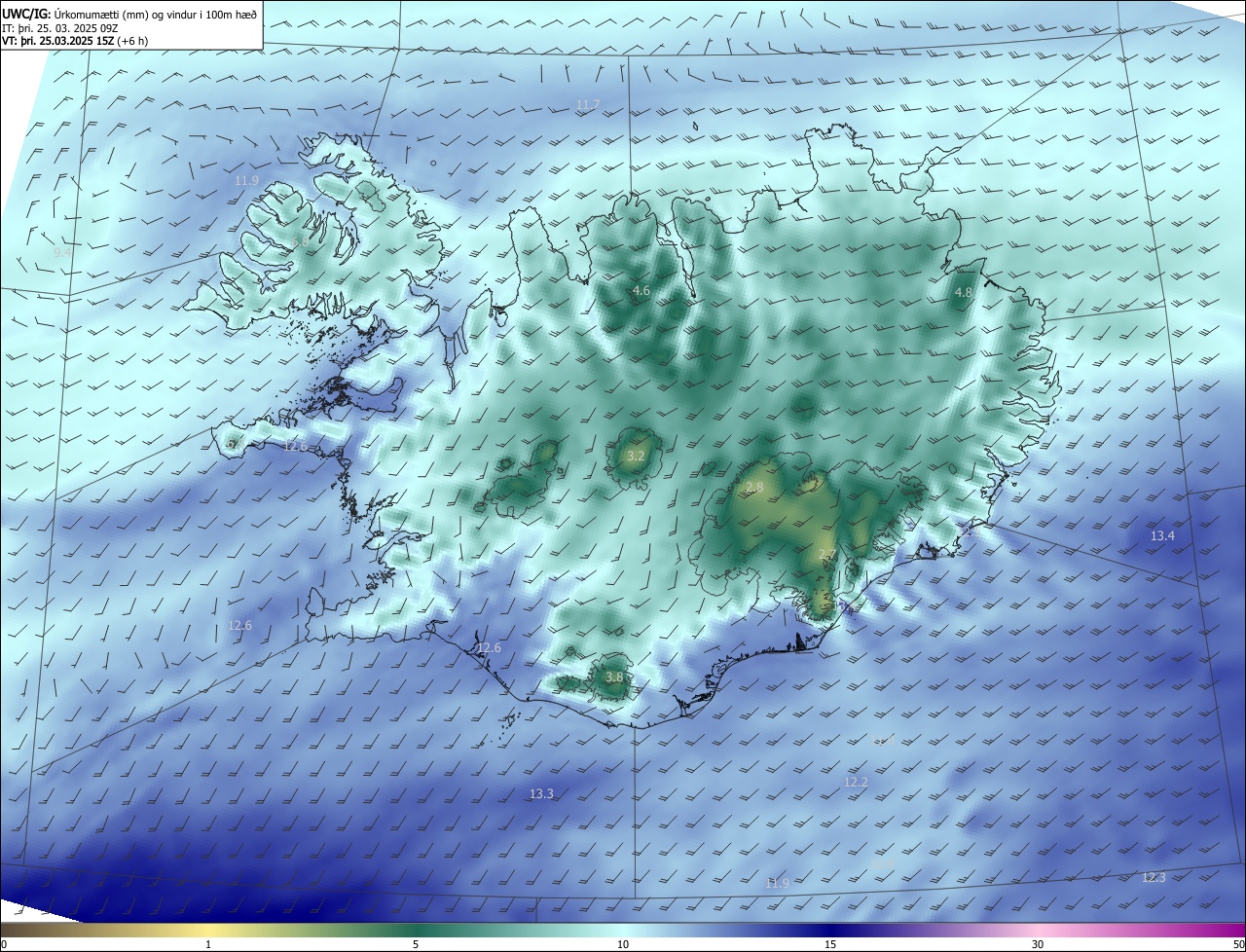The image size is (1246, 952).
Task: Click the 30 mark on the color bar
Action: tap(1038, 944)
